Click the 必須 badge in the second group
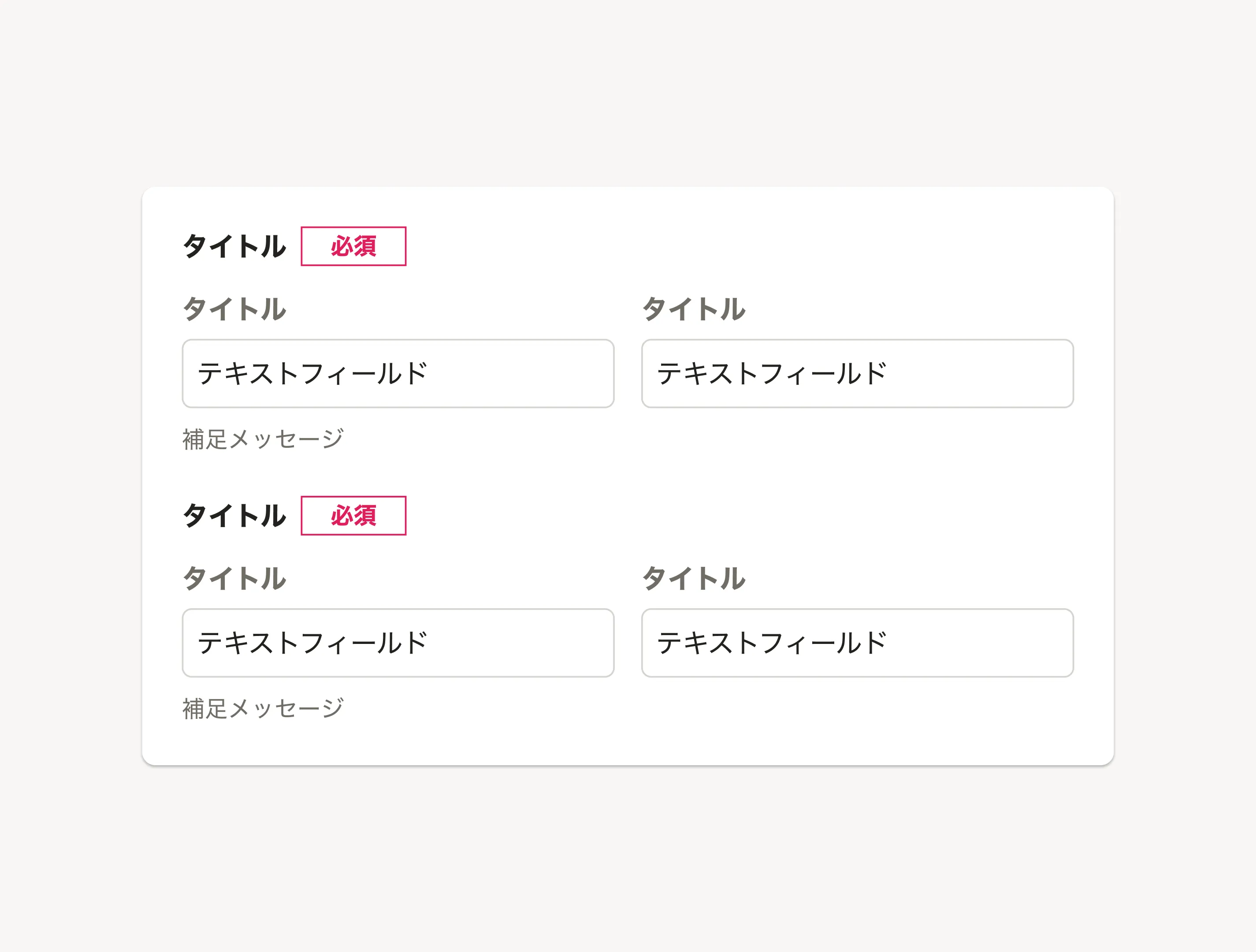1256x952 pixels. pyautogui.click(x=353, y=516)
